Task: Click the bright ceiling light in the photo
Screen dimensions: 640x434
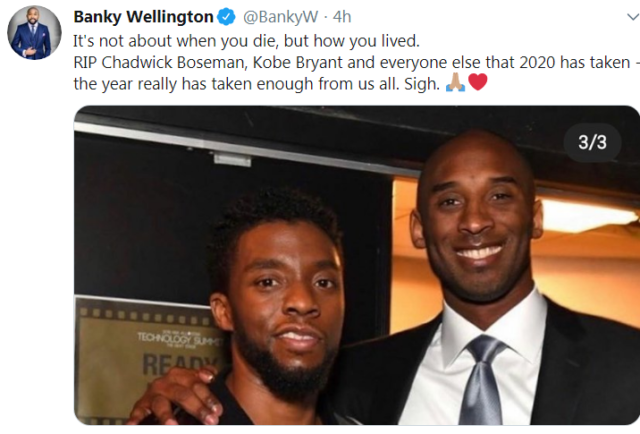Action: (x=586, y=216)
